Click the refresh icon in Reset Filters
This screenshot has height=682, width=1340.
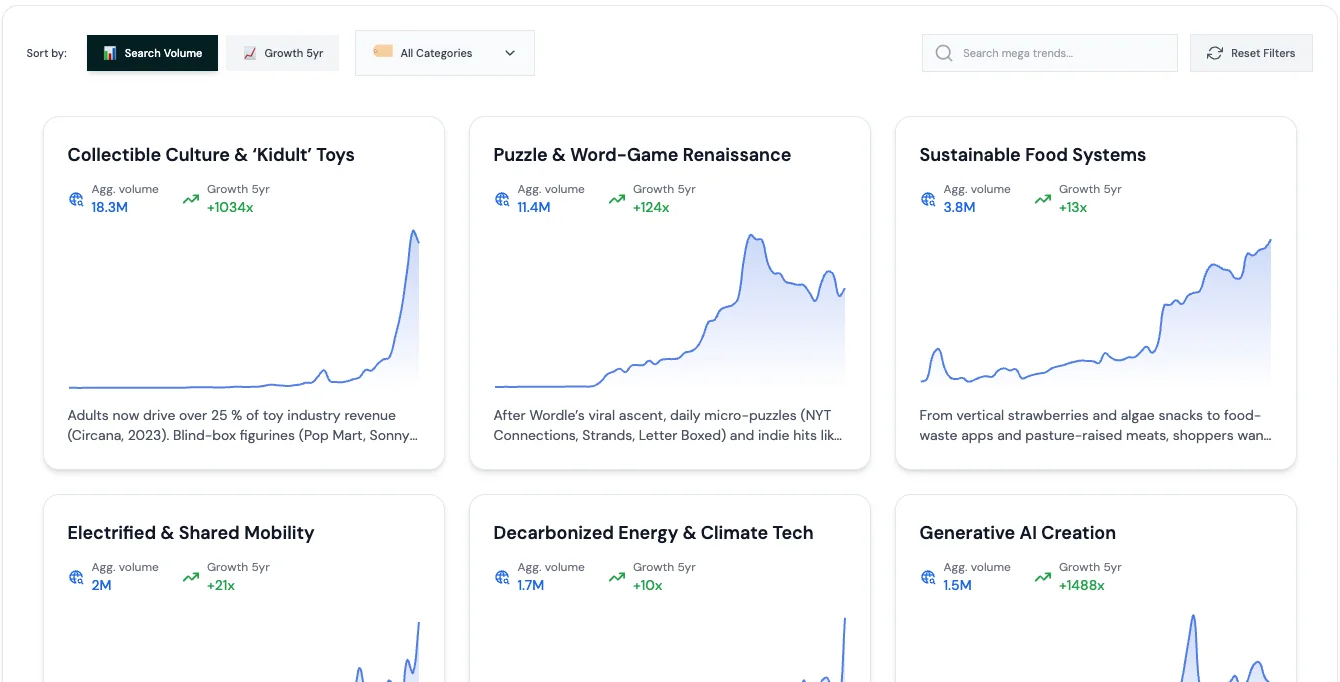[1214, 53]
